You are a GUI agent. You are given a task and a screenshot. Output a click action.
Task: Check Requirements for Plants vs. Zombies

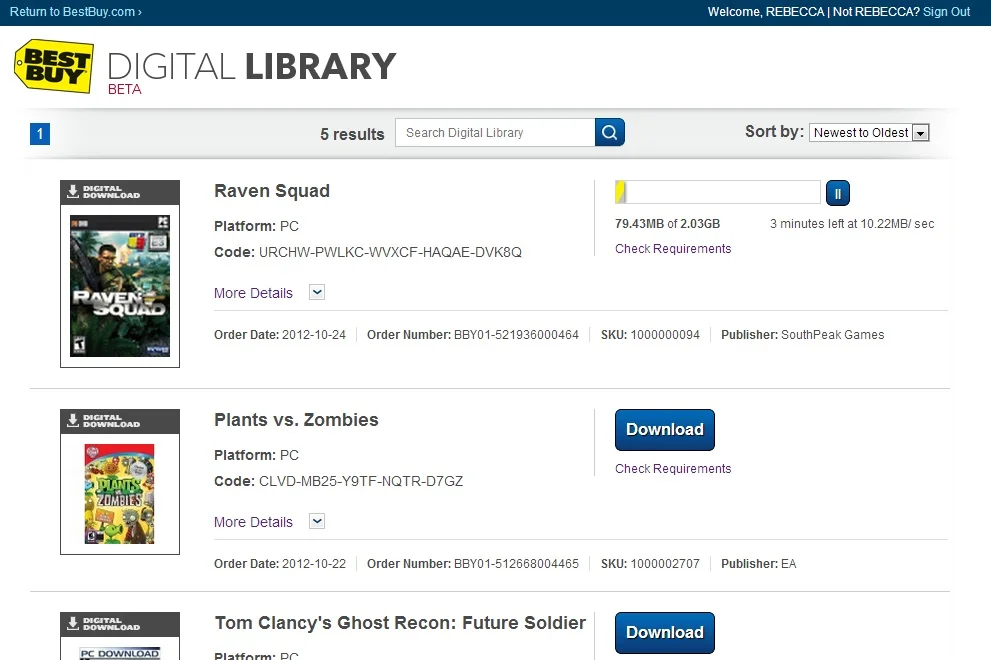click(673, 469)
